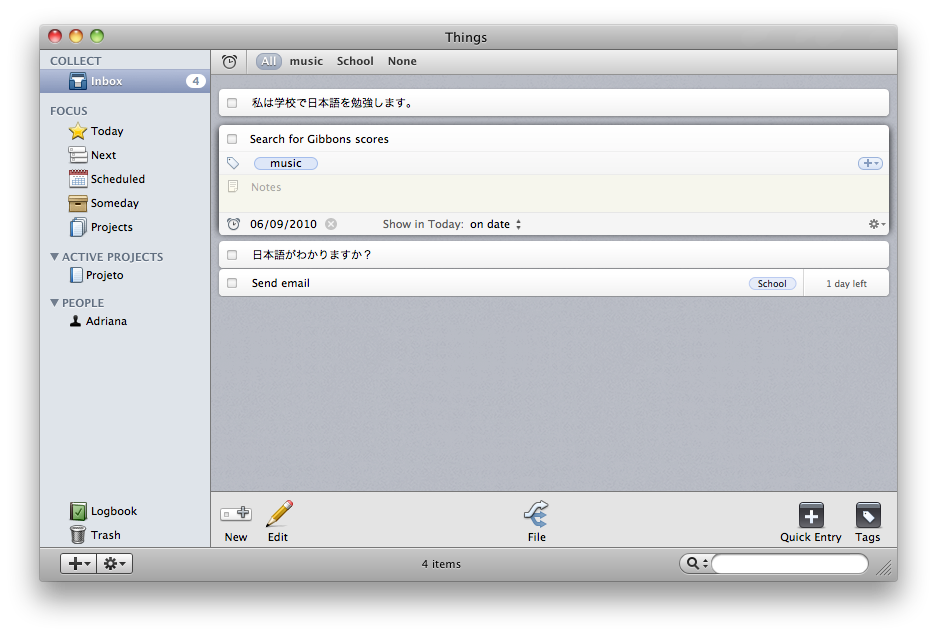This screenshot has height=636, width=937.
Task: Open the Tags icon in toolbar
Action: [x=868, y=515]
